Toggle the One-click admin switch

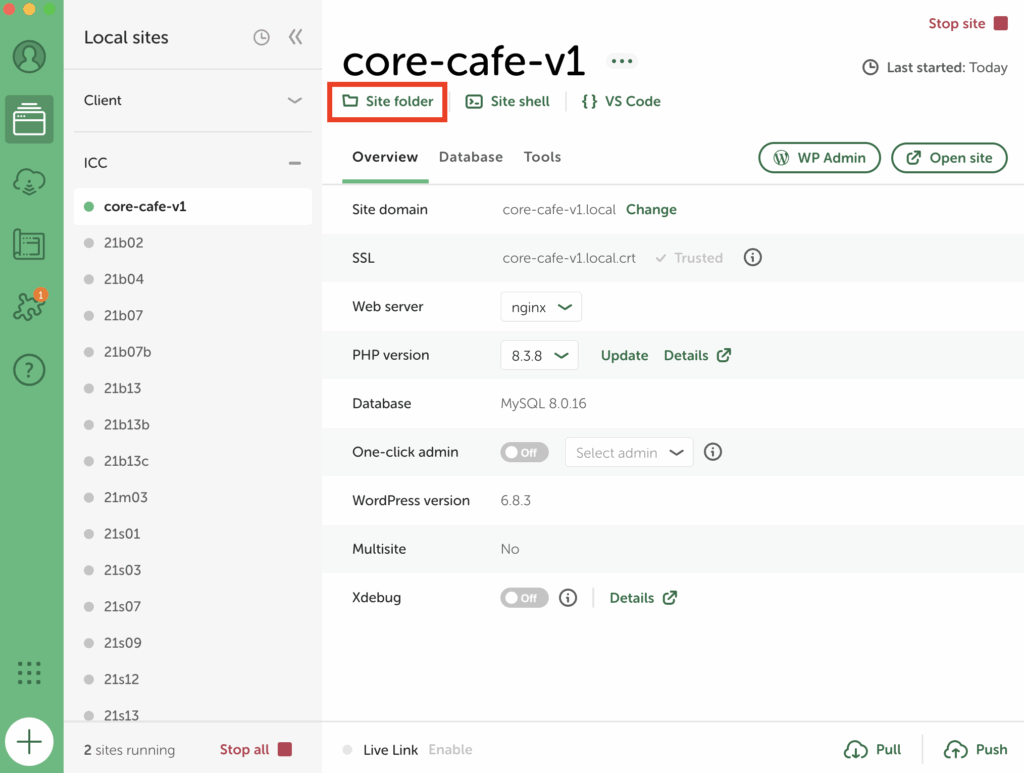click(524, 452)
